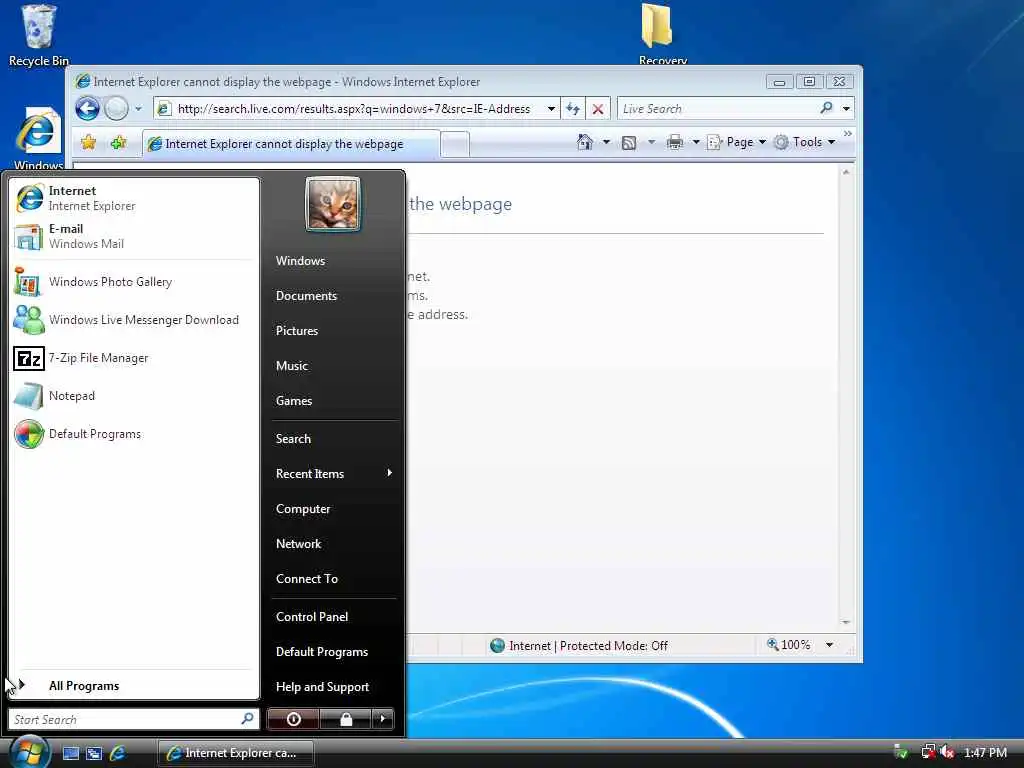Open Recycle Bin on desktop
Screen dimensions: 1024x768
tap(39, 36)
